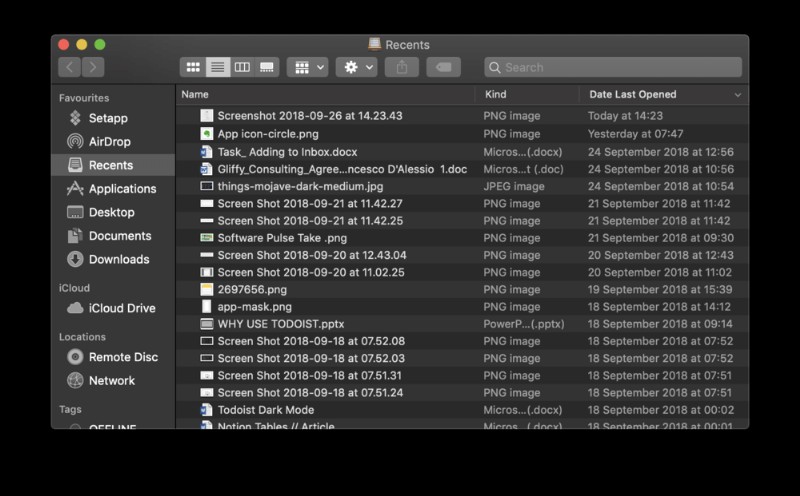
Task: Click the PowerP…(.pptx) kind cell
Action: [x=523, y=324]
